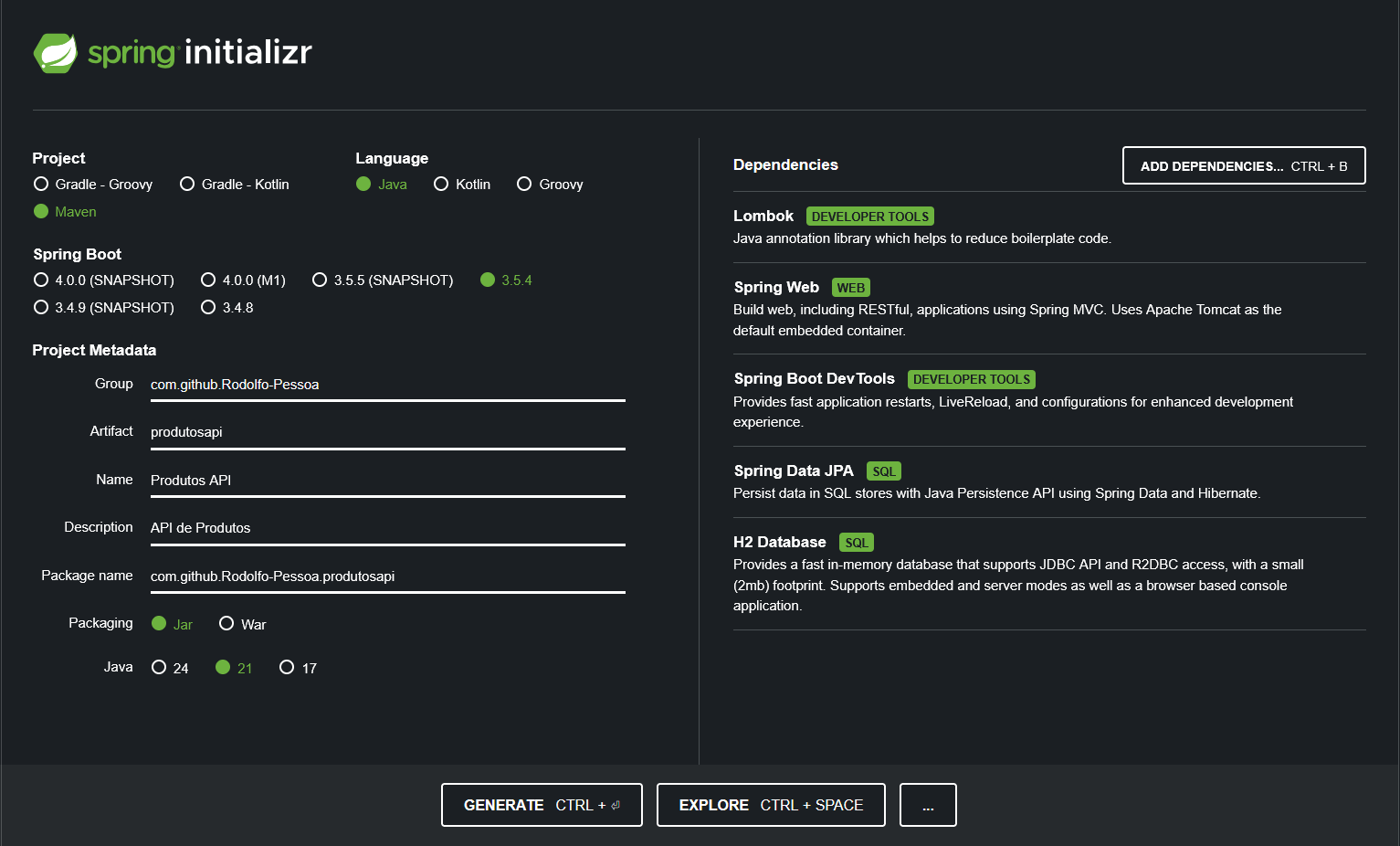Image resolution: width=1400 pixels, height=846 pixels.
Task: Click the DEVELOPER TOOLS tag next to DevTools
Action: (972, 379)
